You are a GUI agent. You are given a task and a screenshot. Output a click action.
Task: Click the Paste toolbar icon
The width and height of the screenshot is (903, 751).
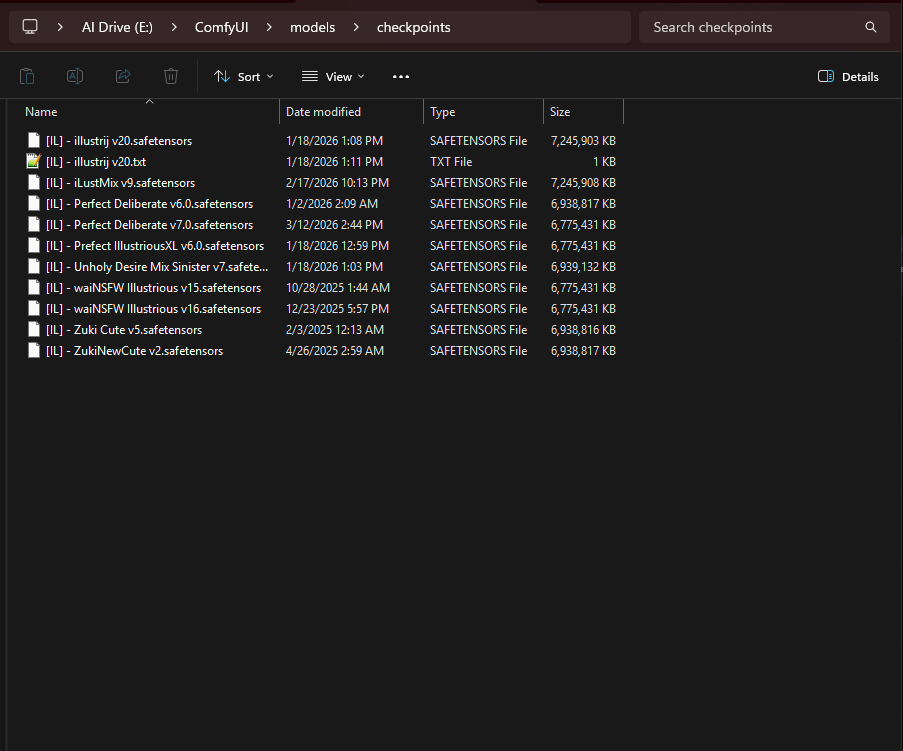[x=27, y=77]
